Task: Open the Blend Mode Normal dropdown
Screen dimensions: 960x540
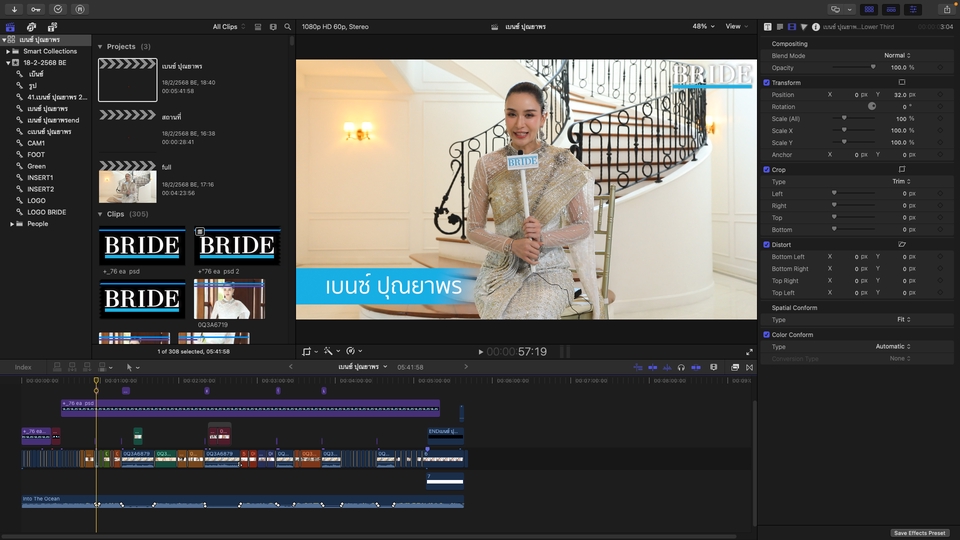Action: [x=897, y=56]
